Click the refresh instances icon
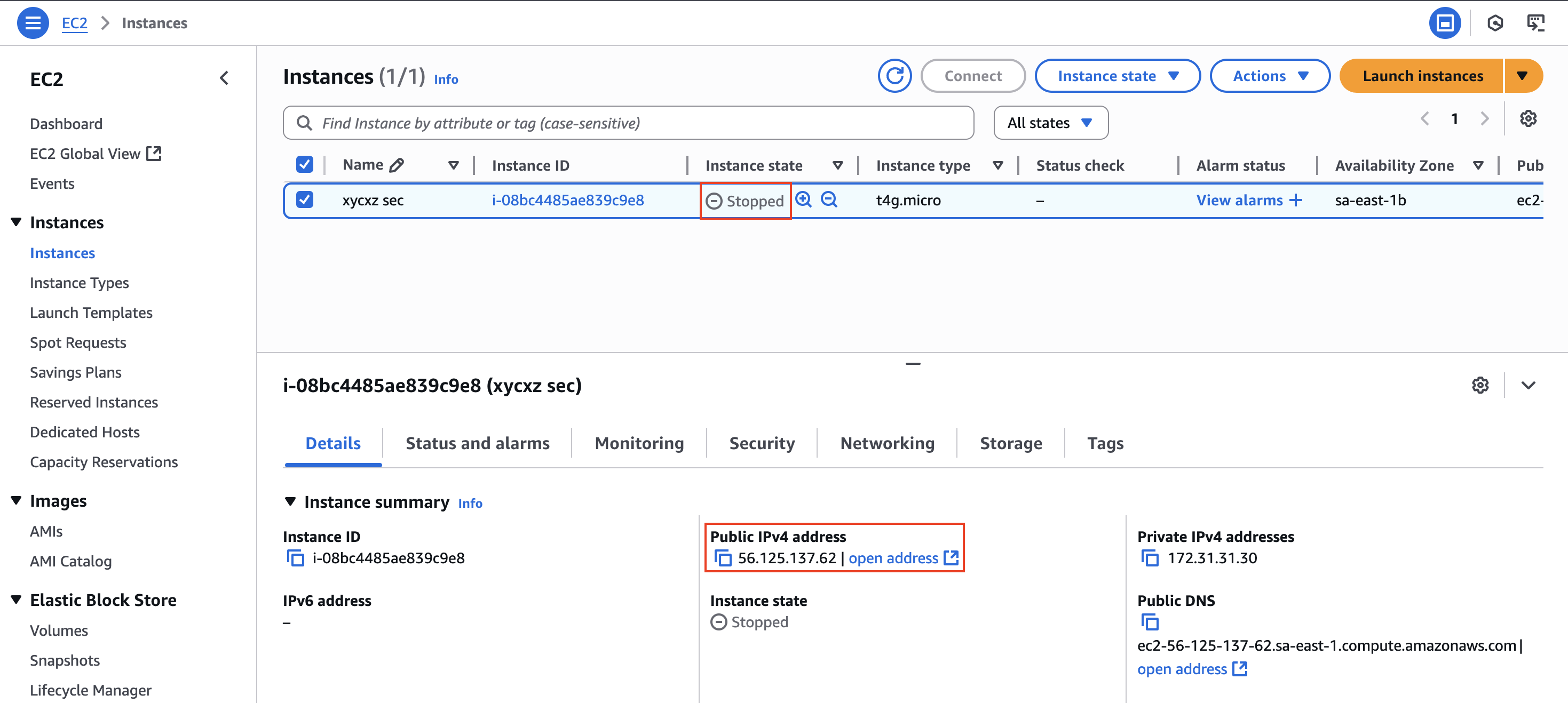1568x703 pixels. 895,75
